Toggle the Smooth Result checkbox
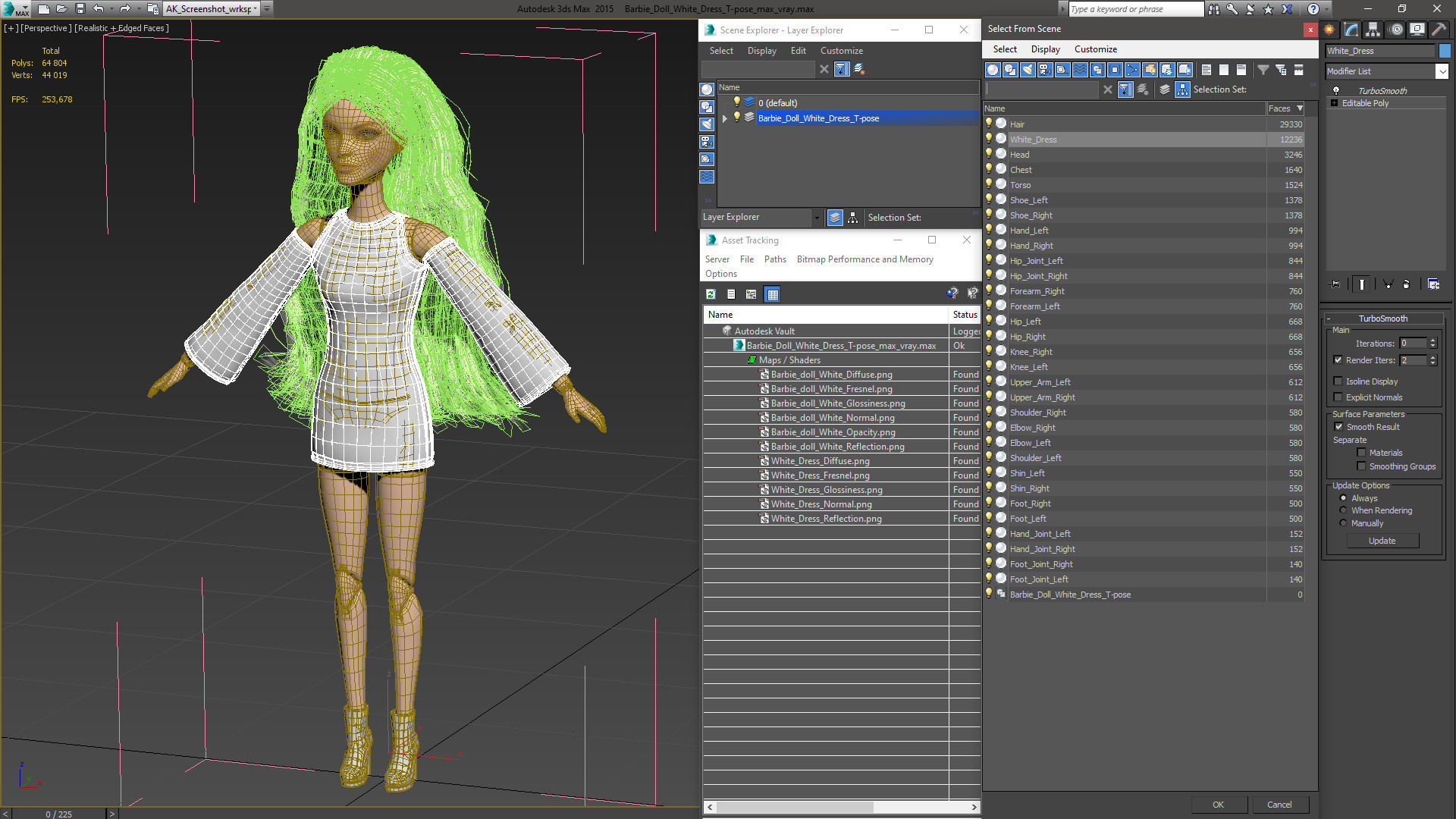The height and width of the screenshot is (819, 1456). pos(1338,427)
